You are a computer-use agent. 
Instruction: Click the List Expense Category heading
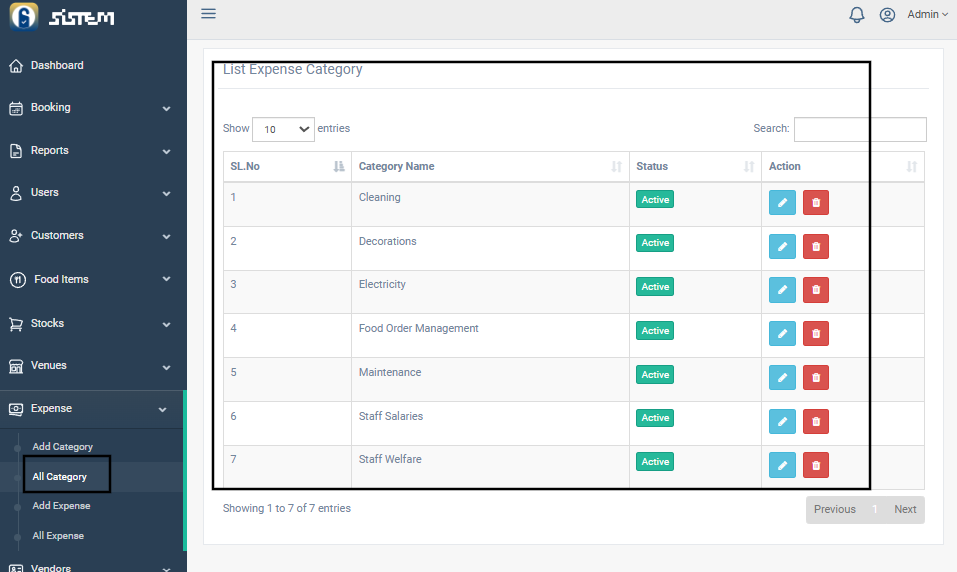(x=292, y=70)
